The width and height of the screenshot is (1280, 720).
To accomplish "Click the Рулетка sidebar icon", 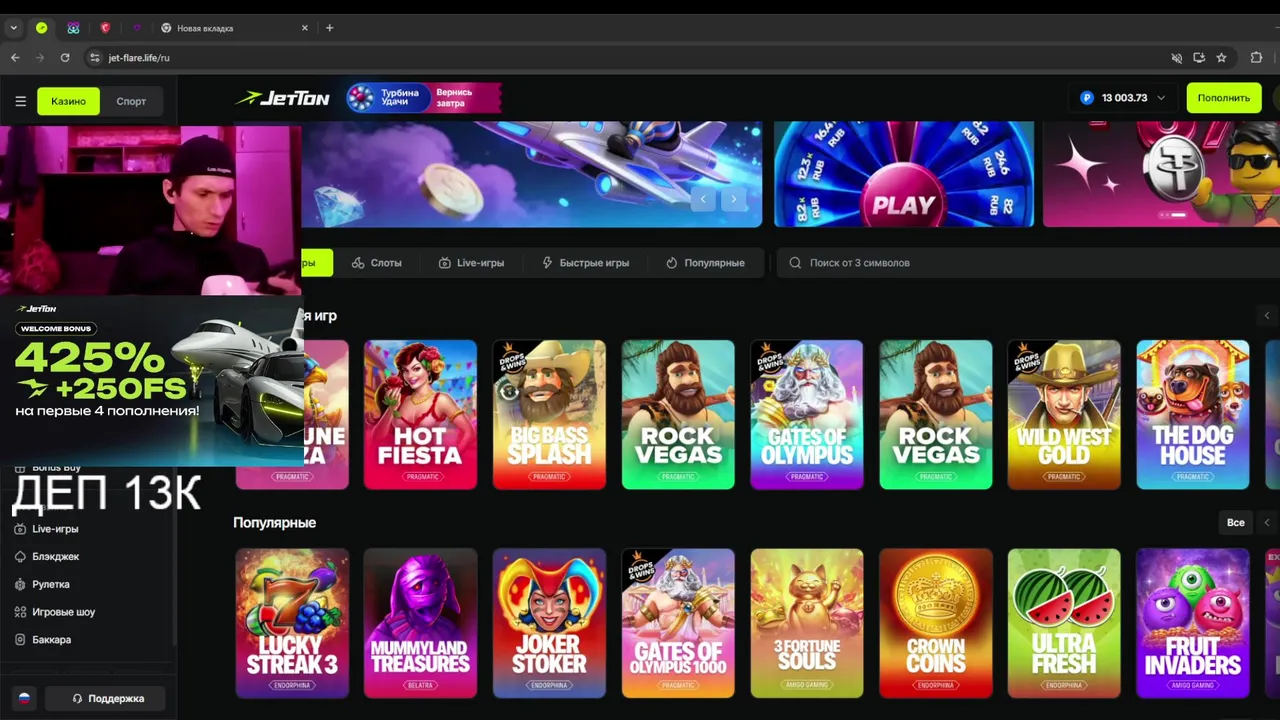I will (x=20, y=584).
